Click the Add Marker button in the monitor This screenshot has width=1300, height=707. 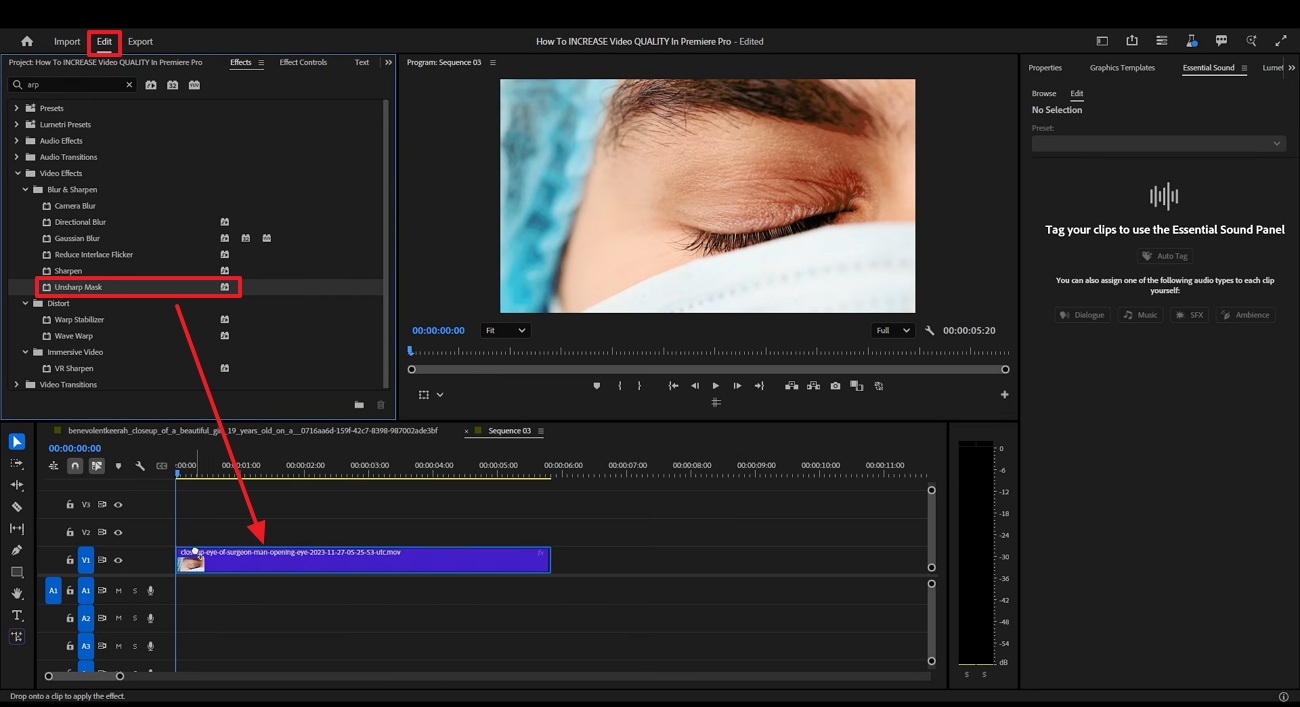pyautogui.click(x=597, y=386)
